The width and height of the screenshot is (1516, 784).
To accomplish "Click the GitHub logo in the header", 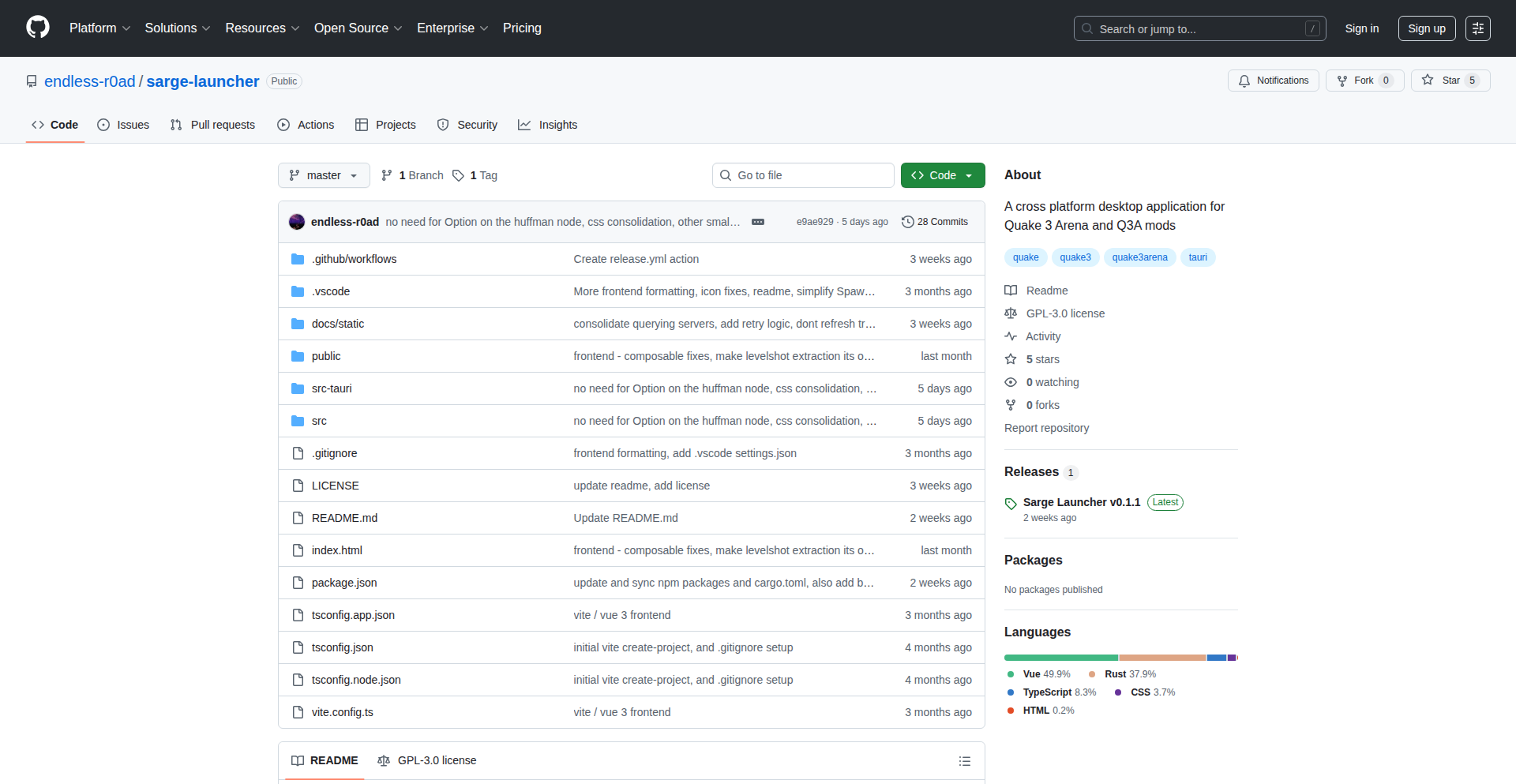I will pyautogui.click(x=38, y=28).
